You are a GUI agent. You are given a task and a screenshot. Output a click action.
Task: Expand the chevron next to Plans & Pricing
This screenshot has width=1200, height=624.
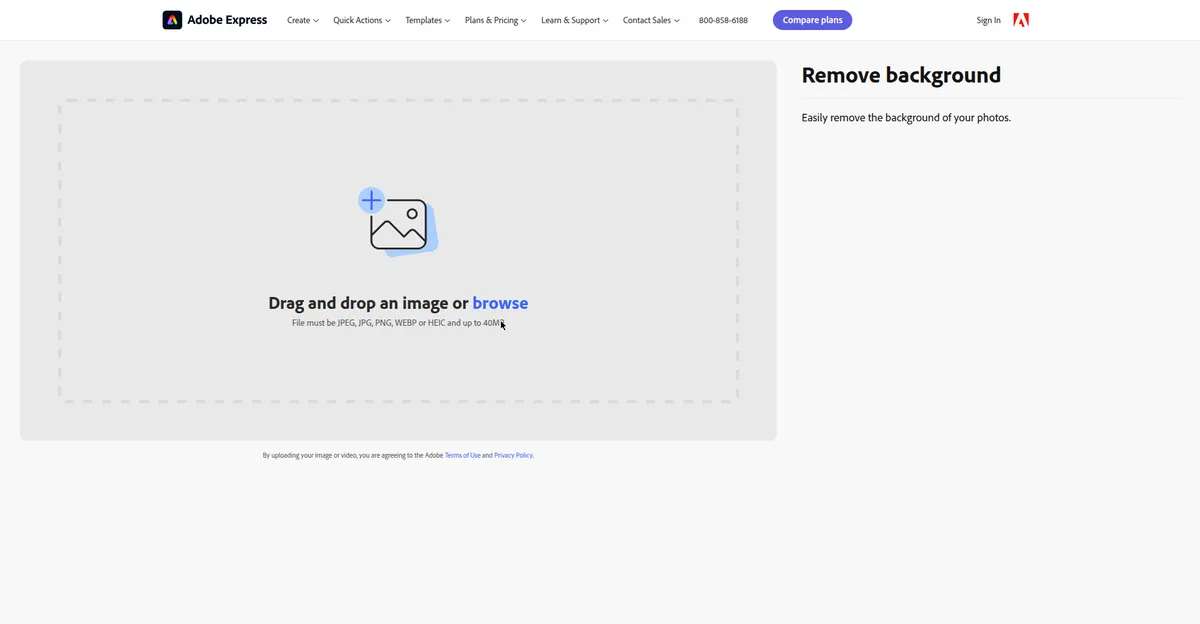coord(524,21)
